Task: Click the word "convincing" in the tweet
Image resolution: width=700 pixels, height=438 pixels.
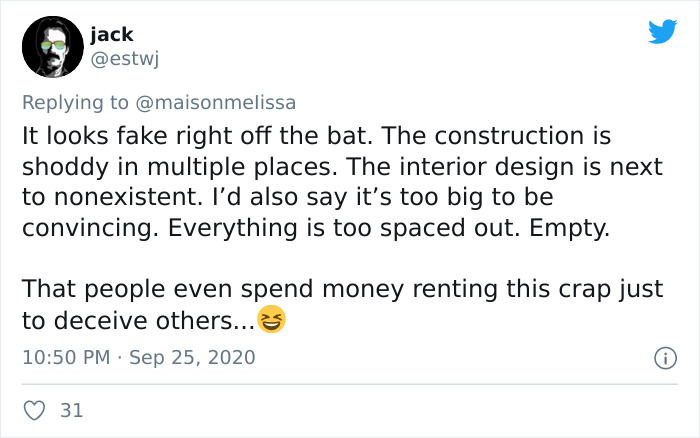Action: pyautogui.click(x=85, y=228)
